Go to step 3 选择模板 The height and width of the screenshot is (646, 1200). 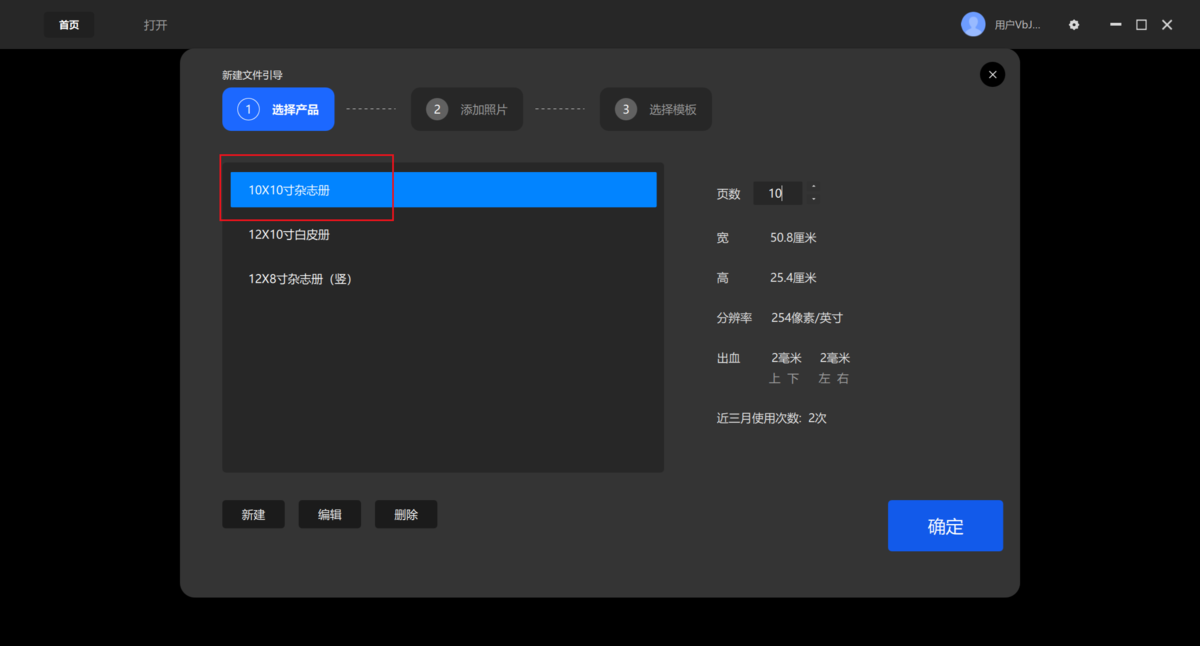(x=656, y=110)
